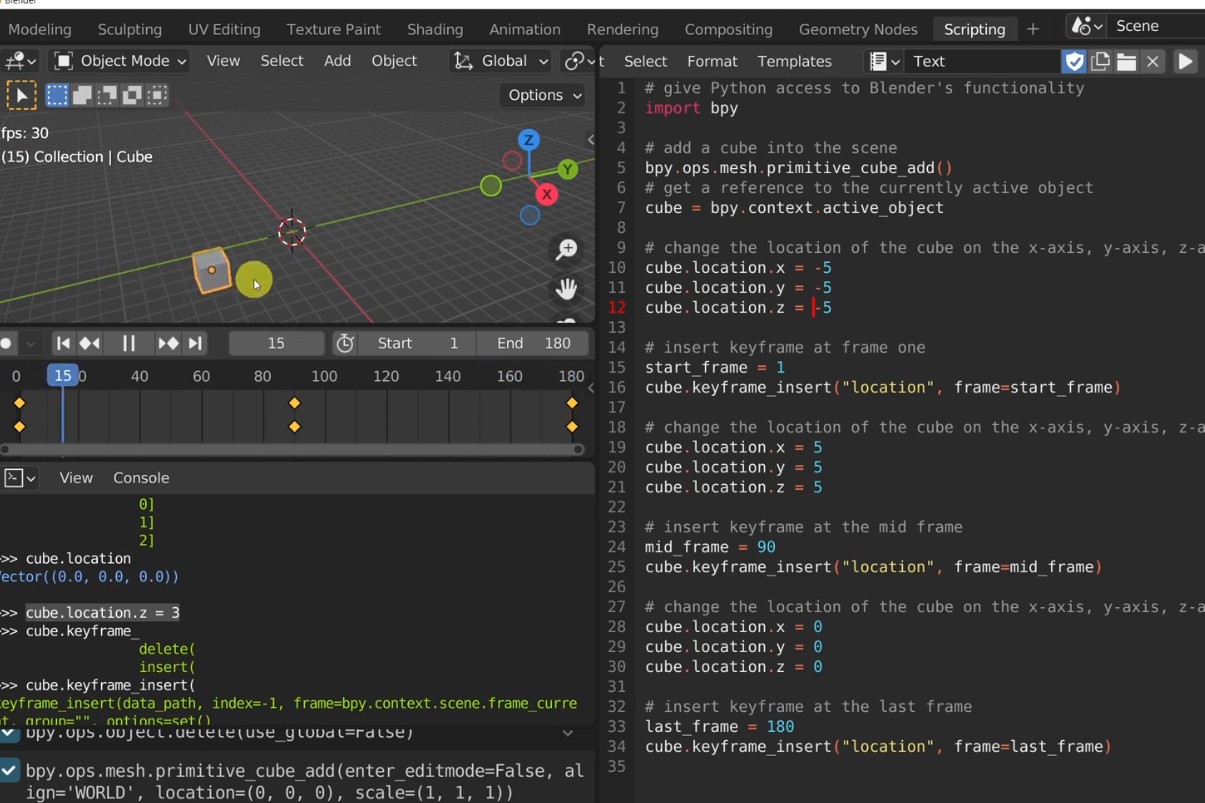Image resolution: width=1205 pixels, height=803 pixels.
Task: Click the new text duplicate icon
Action: [1100, 61]
